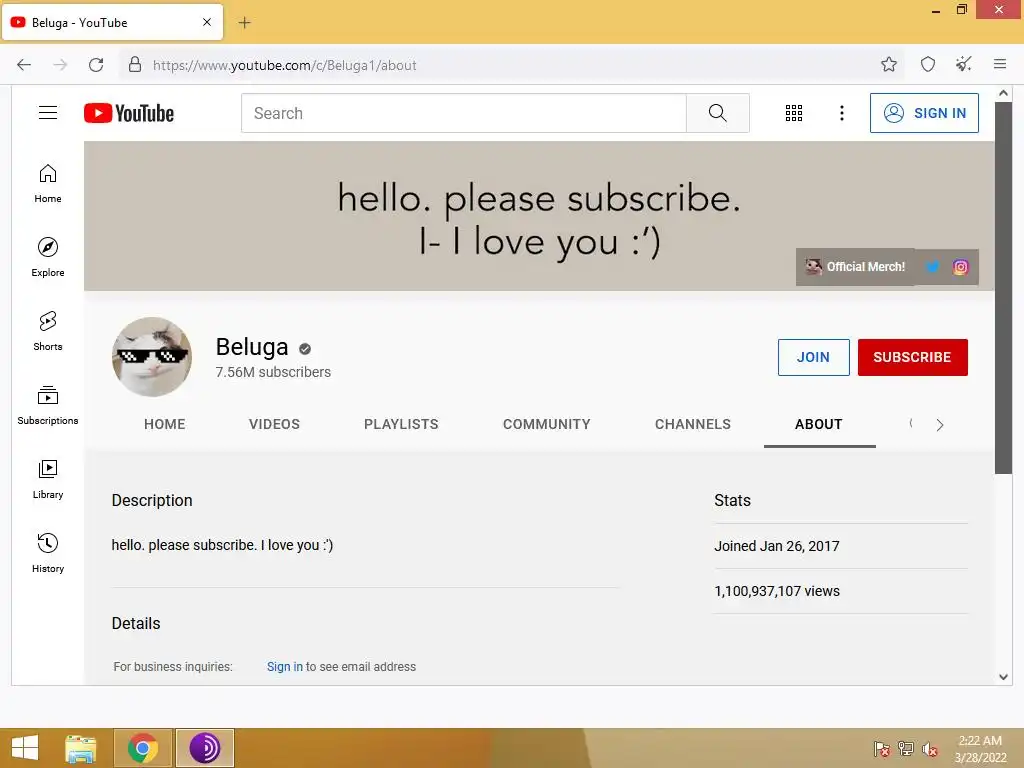Click the Beluga channel verified badge
The image size is (1024, 768).
[x=305, y=349]
